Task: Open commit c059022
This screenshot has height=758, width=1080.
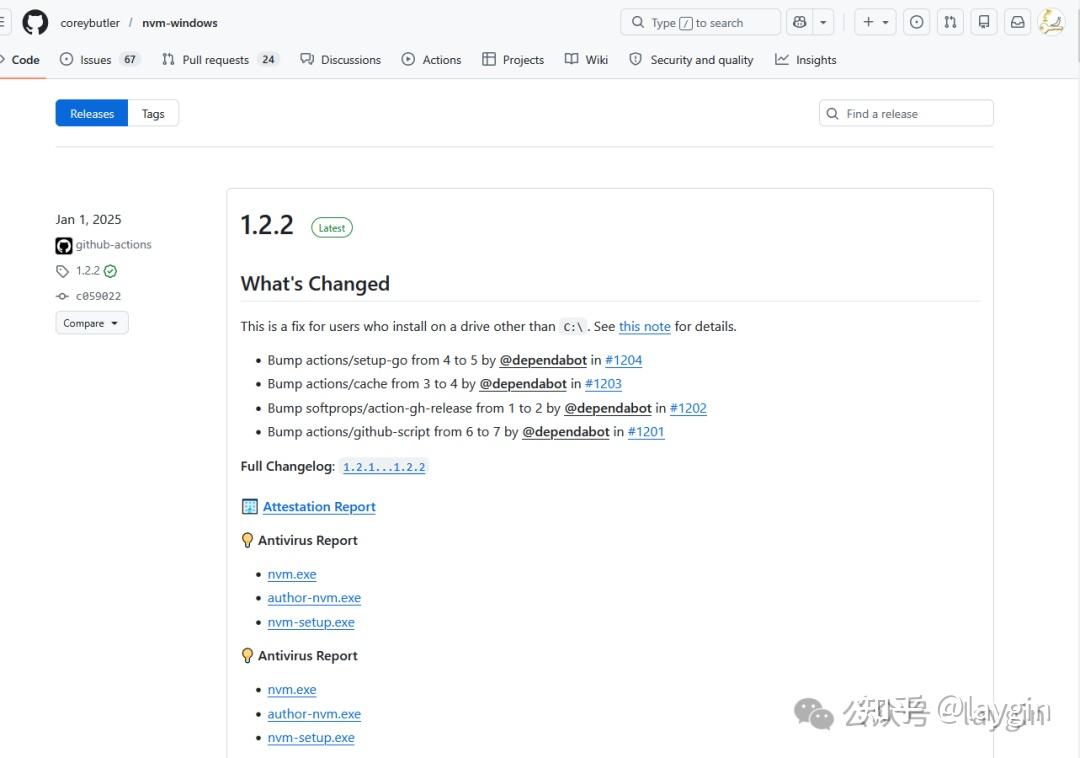Action: tap(98, 296)
